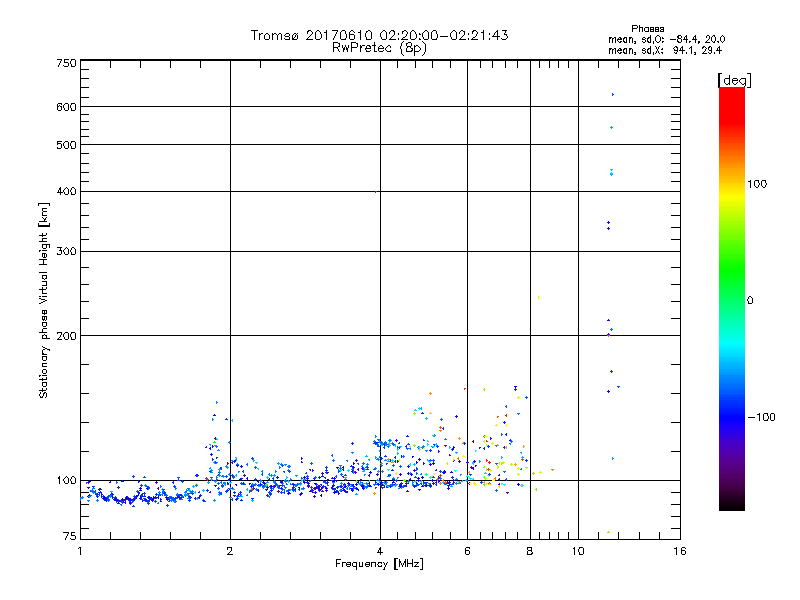Click the y-axis '600' label
Image resolution: width=800 pixels, height=600 pixels.
(x=66, y=107)
